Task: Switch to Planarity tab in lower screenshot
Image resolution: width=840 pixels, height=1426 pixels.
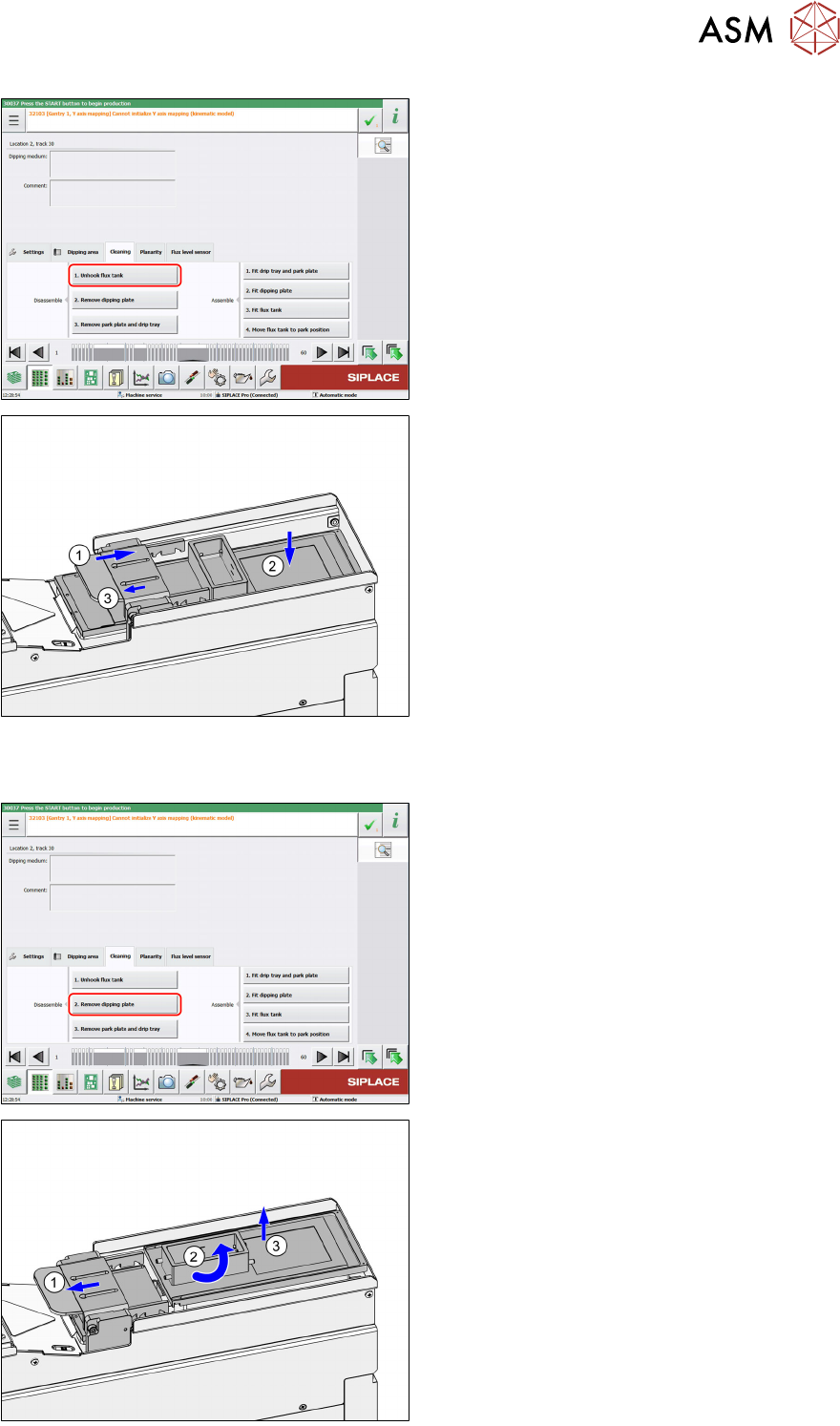Action: tap(151, 957)
